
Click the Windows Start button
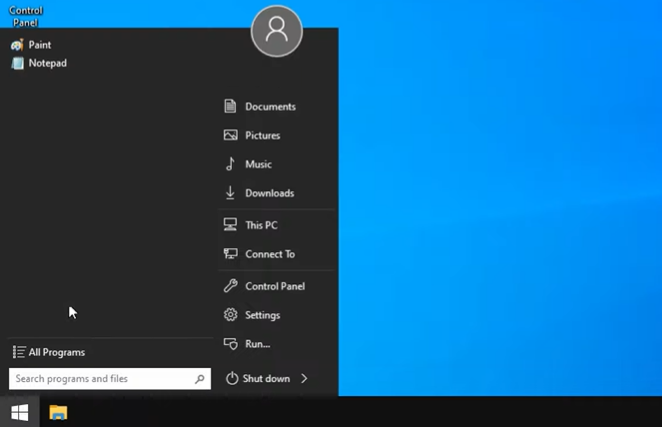click(x=20, y=412)
